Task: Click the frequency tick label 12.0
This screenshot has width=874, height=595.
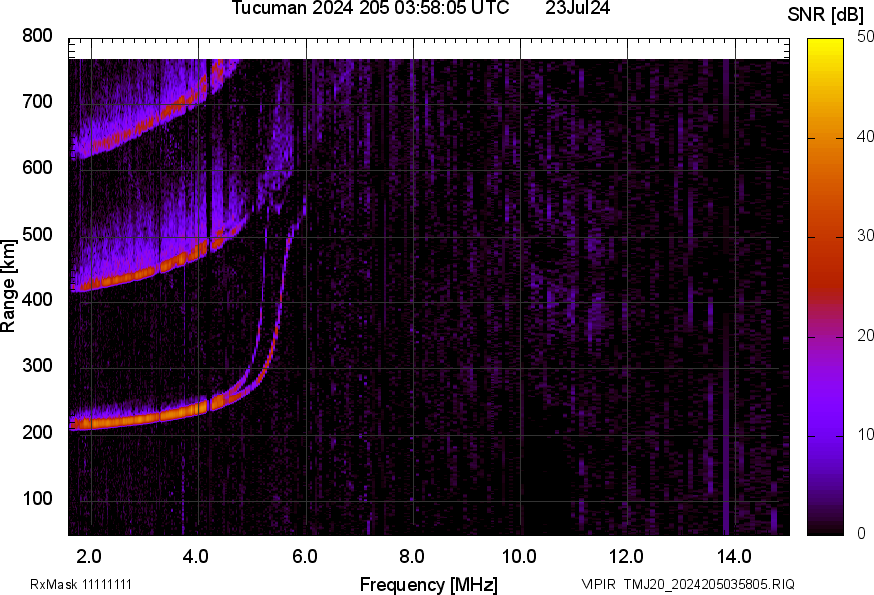Action: [627, 557]
